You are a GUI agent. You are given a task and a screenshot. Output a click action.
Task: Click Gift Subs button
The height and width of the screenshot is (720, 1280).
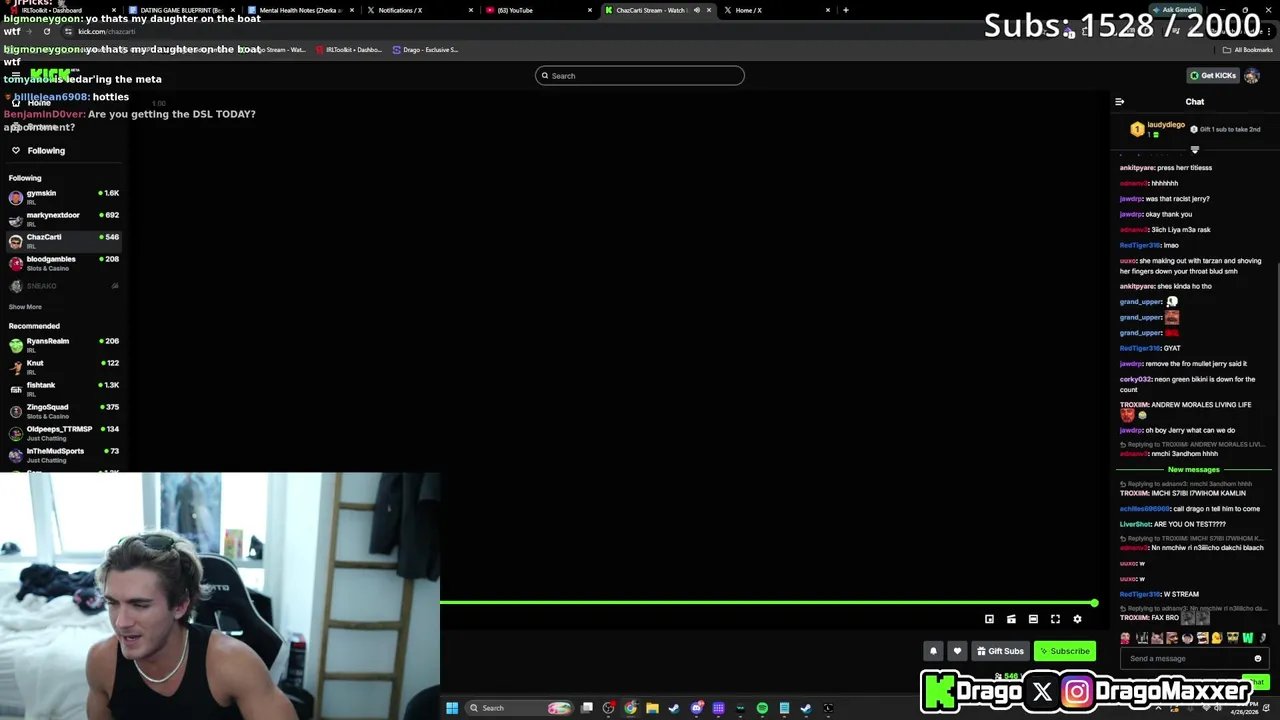1000,651
